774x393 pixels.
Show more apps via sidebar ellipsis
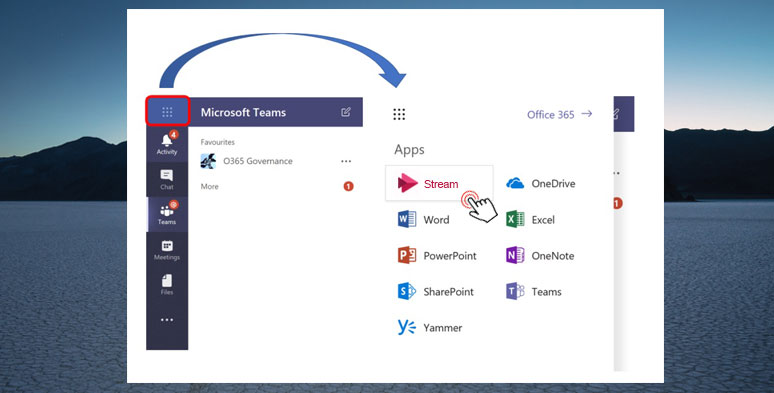(x=167, y=320)
